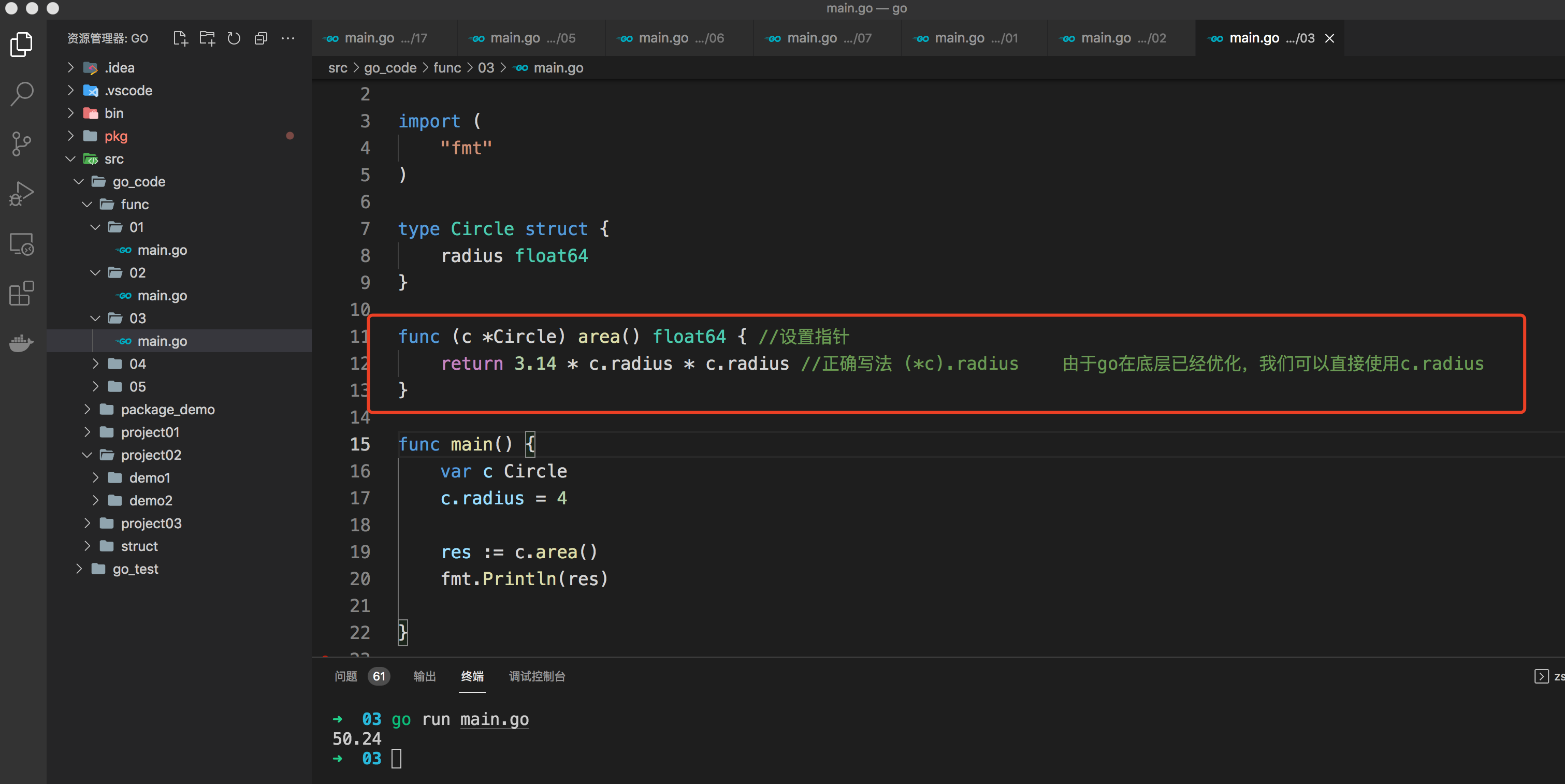Image resolution: width=1565 pixels, height=784 pixels.
Task: Refresh the explorer file tree
Action: (x=234, y=38)
